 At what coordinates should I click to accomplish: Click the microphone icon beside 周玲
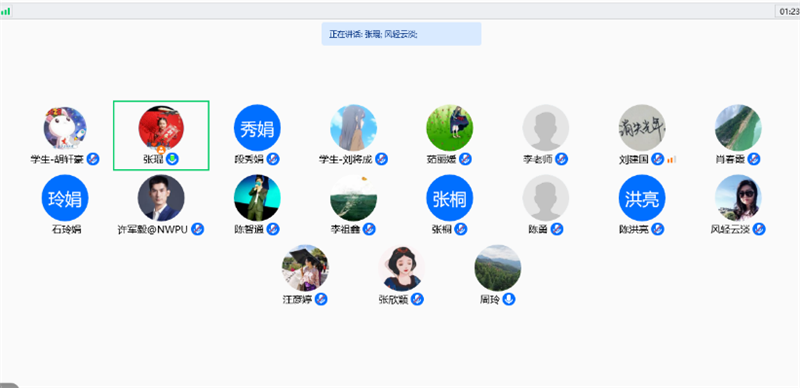click(509, 299)
